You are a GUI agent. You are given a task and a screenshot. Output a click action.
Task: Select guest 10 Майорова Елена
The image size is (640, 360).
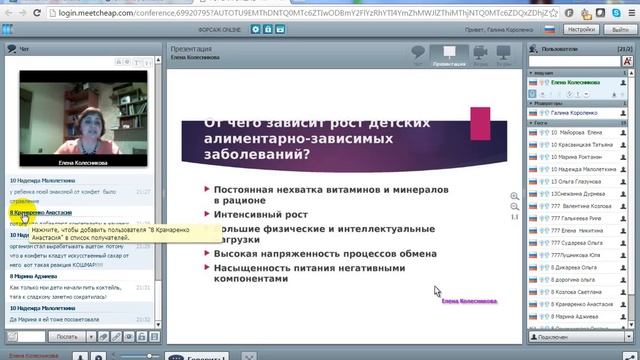(578, 133)
